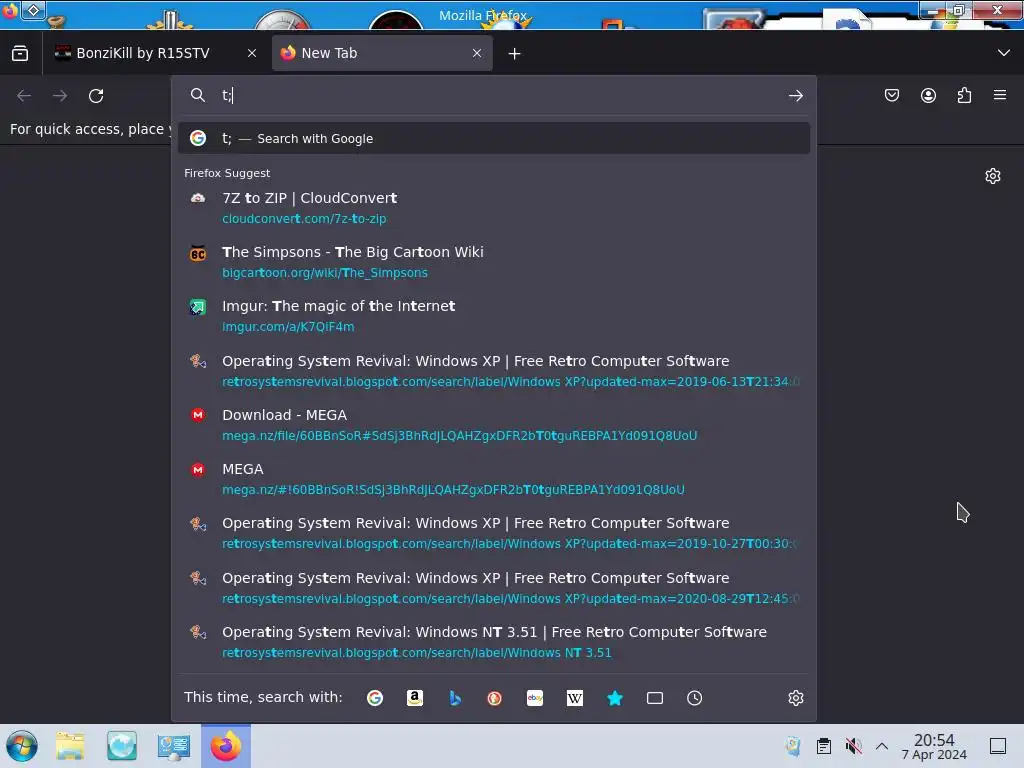
Task: Close the BonziKill by R15STV tab
Action: [252, 54]
